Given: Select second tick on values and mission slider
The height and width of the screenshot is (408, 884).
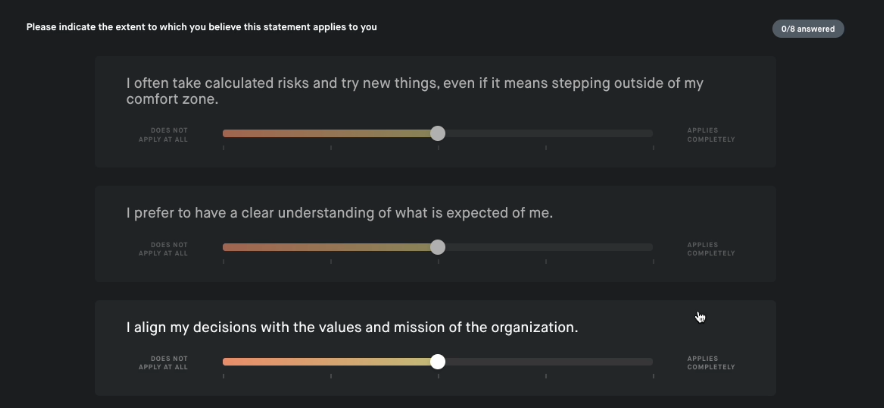Looking at the screenshot, I should [x=331, y=362].
